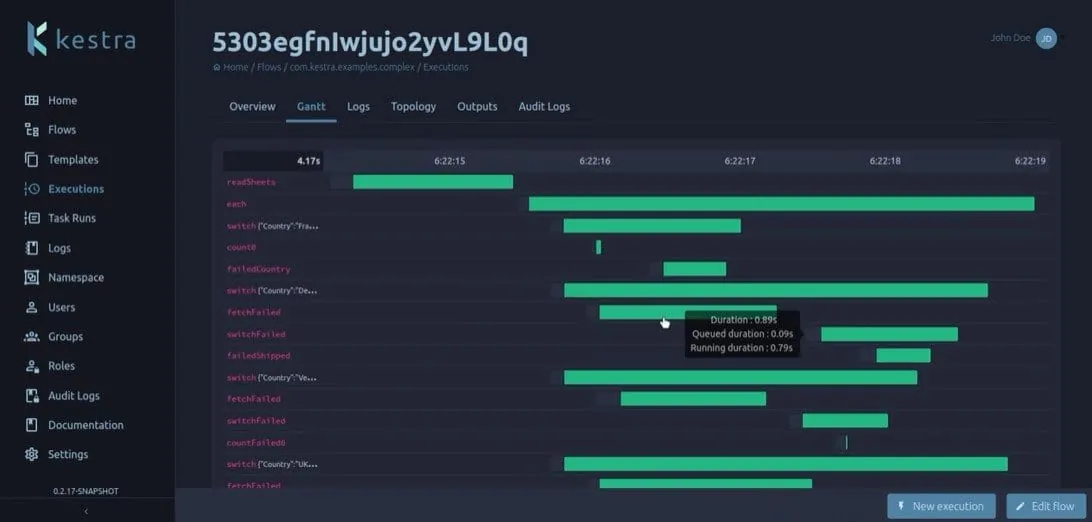Click the countFailed6 task label
Screen dimensions: 1092x522
256,443
